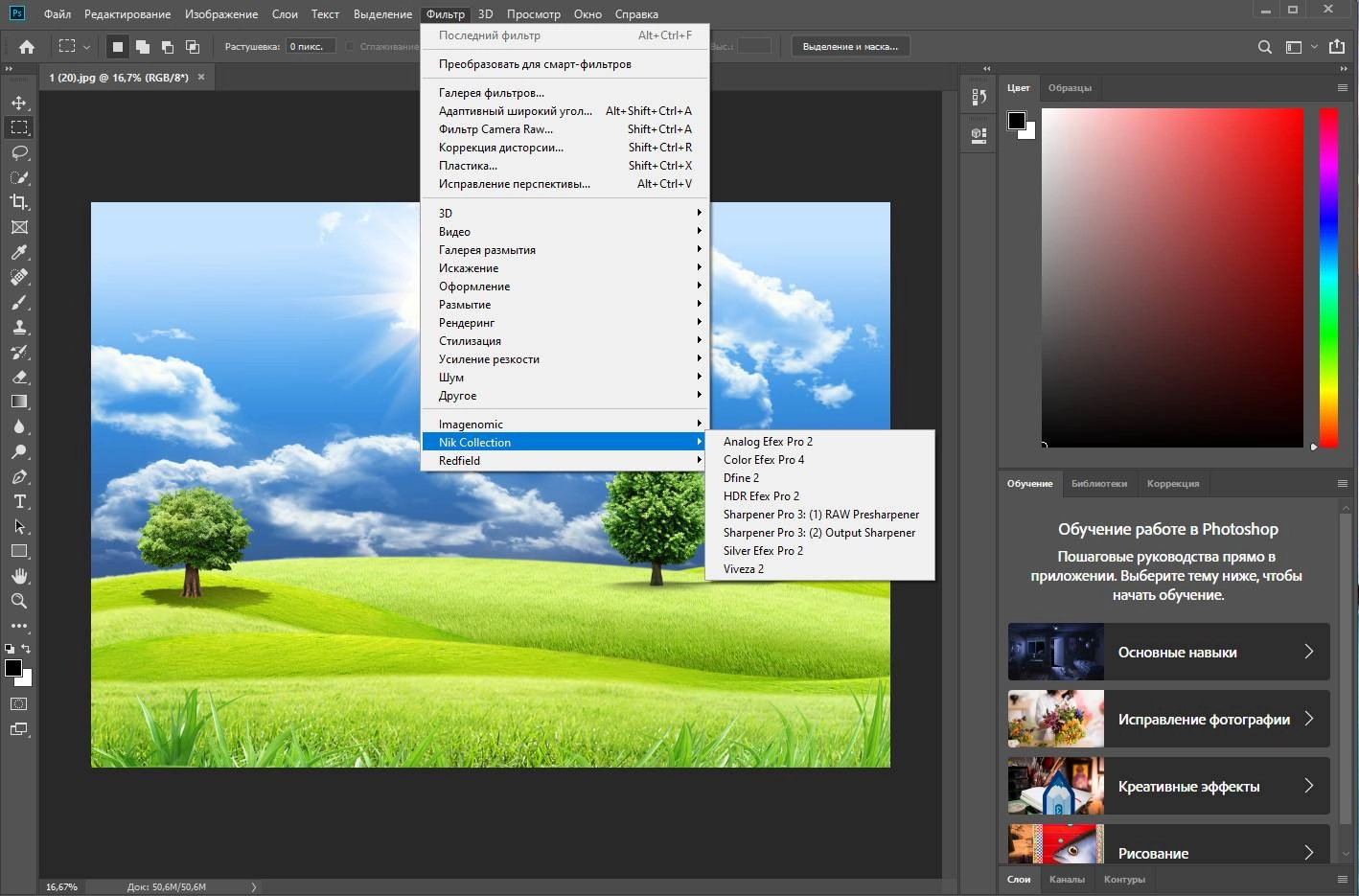
Task: Select the Dodge tool
Action: click(x=19, y=451)
